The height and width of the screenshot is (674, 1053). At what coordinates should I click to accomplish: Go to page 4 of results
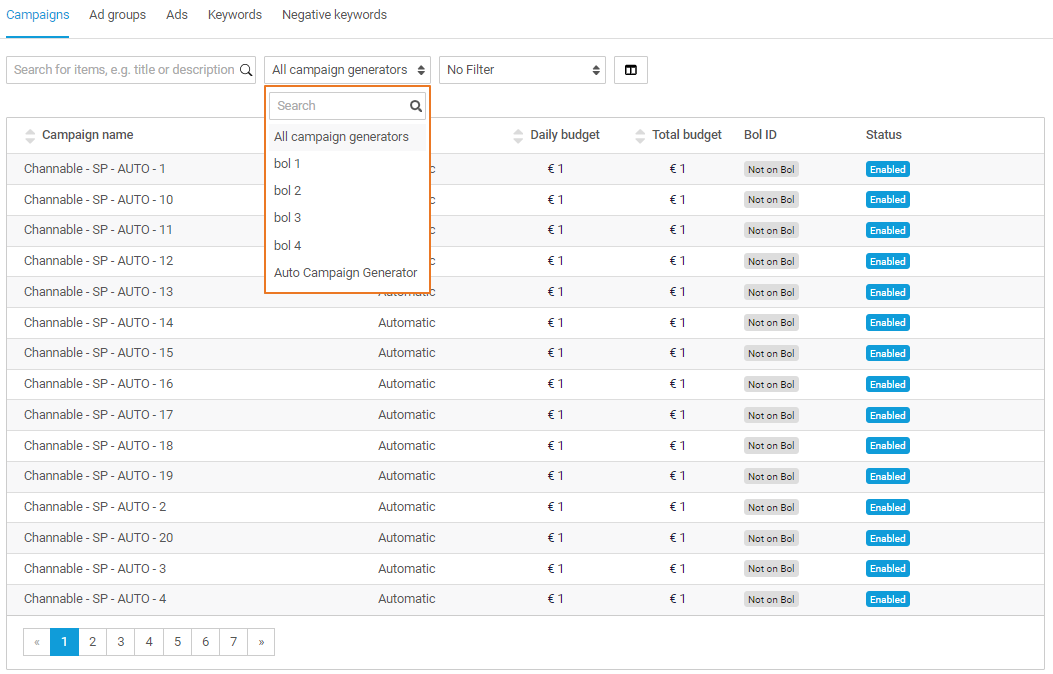tap(149, 642)
